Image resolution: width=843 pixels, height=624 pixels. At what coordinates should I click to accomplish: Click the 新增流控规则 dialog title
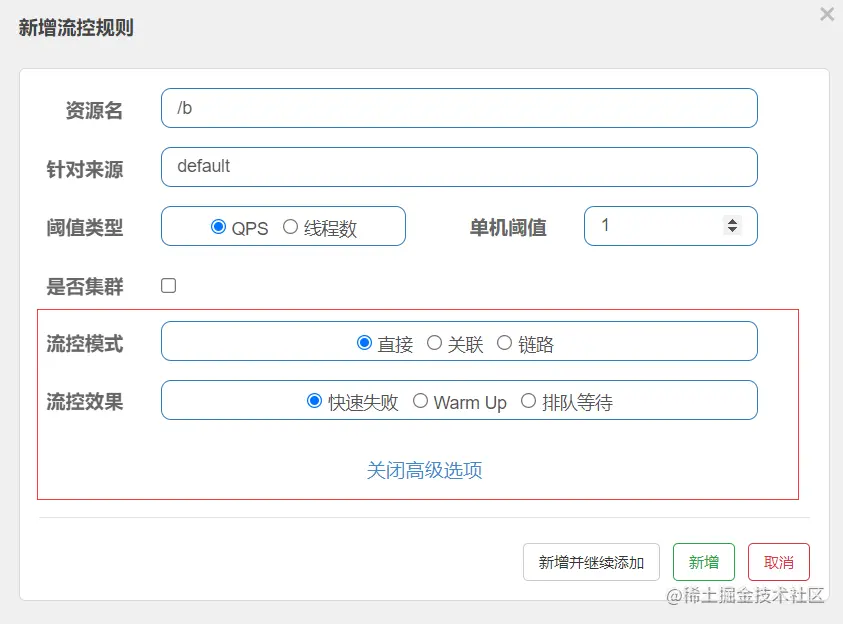[76, 27]
